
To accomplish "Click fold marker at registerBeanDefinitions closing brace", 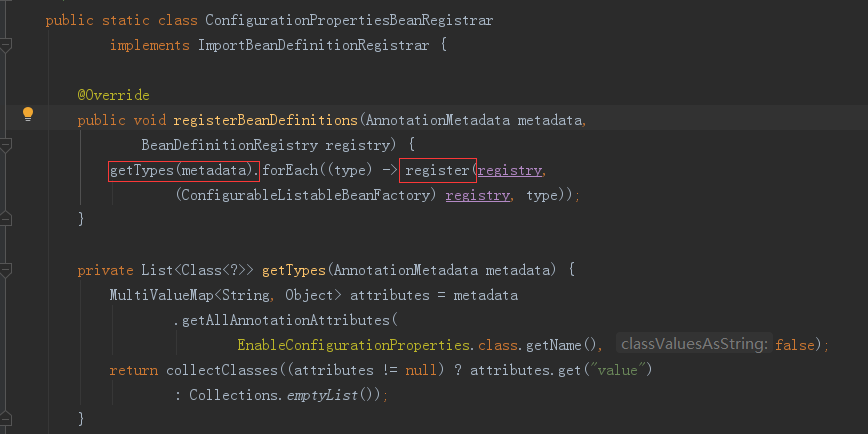I will (7, 219).
